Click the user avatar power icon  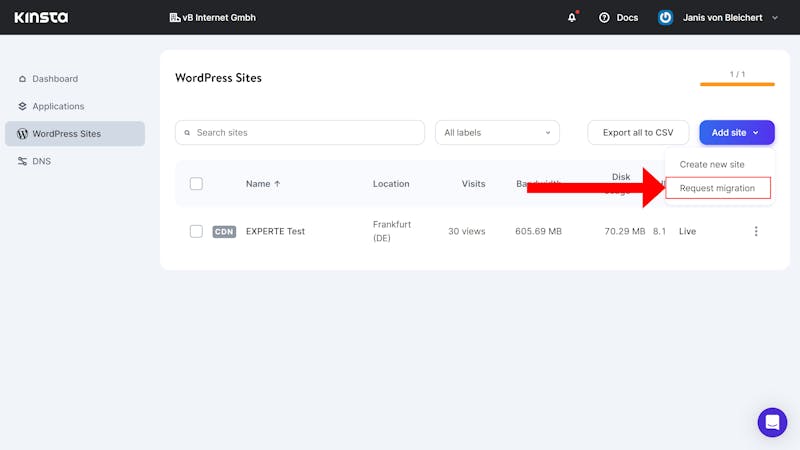click(665, 17)
